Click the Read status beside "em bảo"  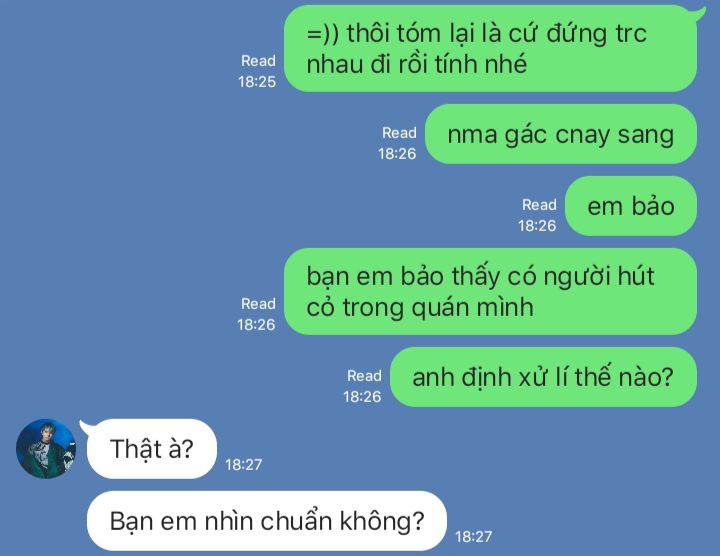point(538,215)
